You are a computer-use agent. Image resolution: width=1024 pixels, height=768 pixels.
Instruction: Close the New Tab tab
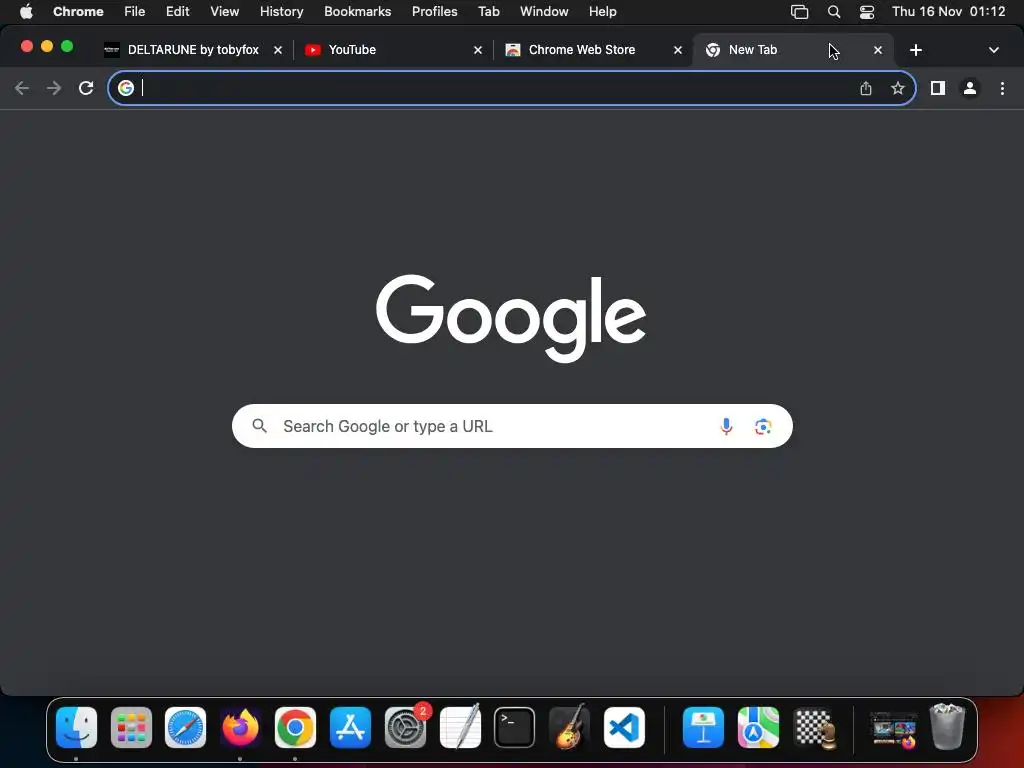[878, 50]
